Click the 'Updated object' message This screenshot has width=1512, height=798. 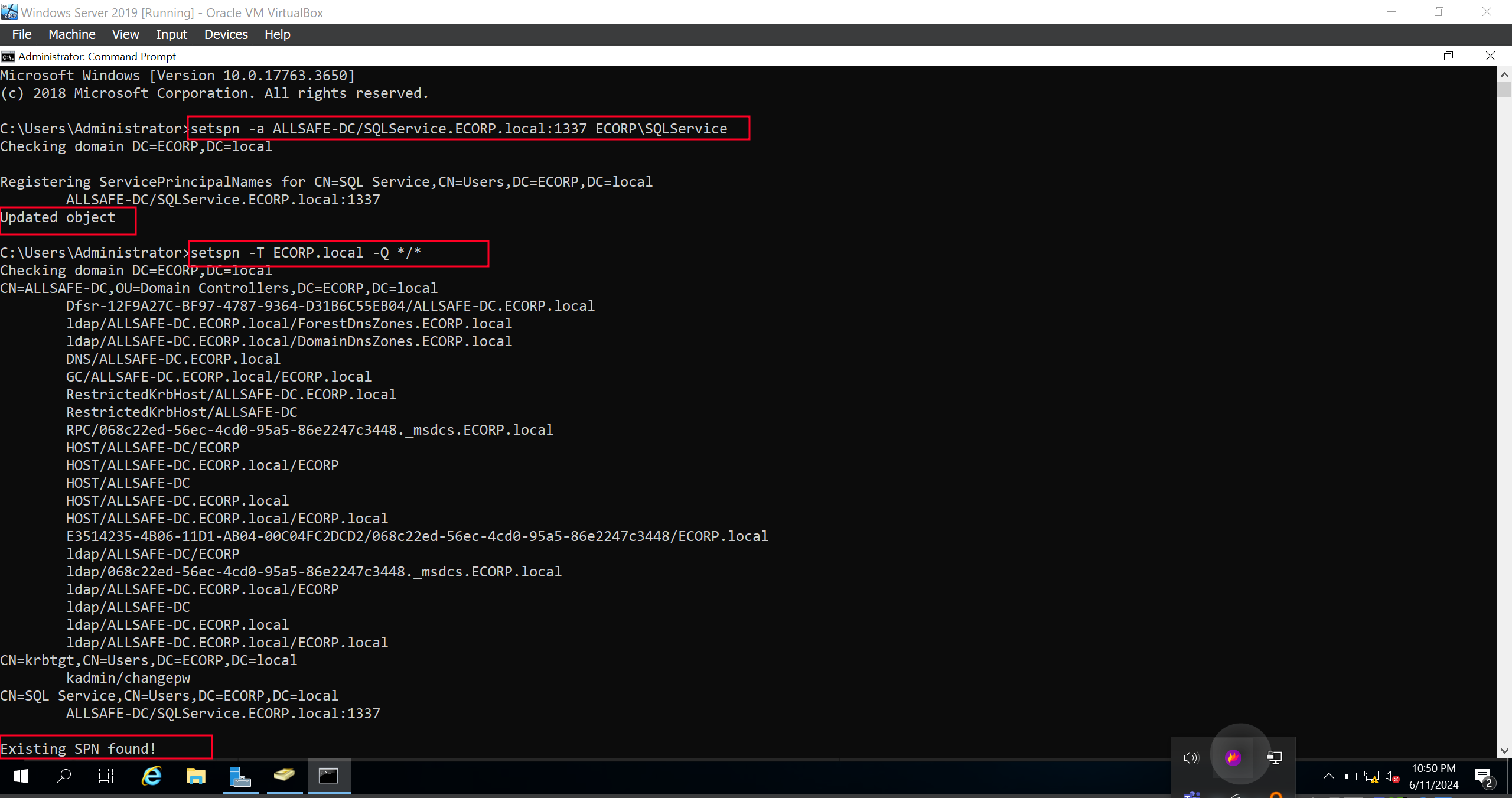click(58, 217)
